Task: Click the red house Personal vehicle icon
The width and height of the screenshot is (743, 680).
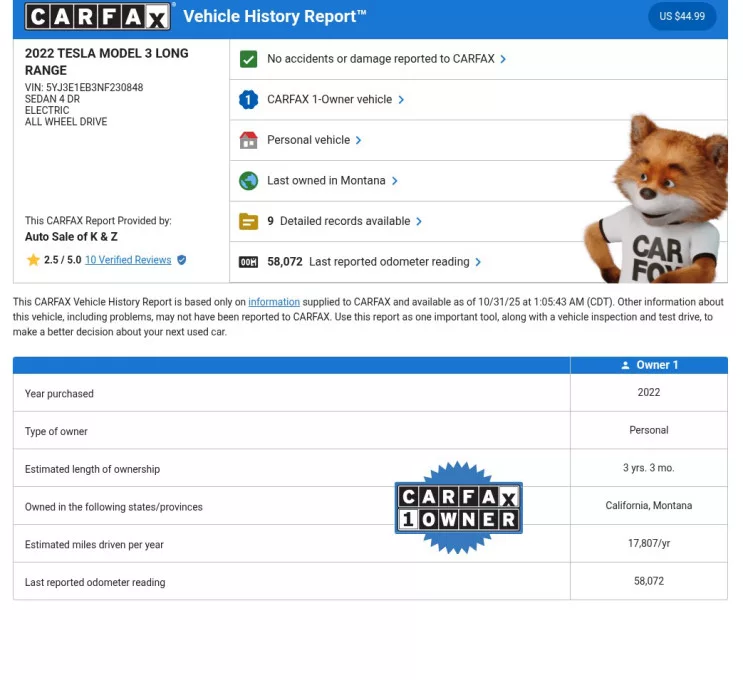Action: pos(249,140)
